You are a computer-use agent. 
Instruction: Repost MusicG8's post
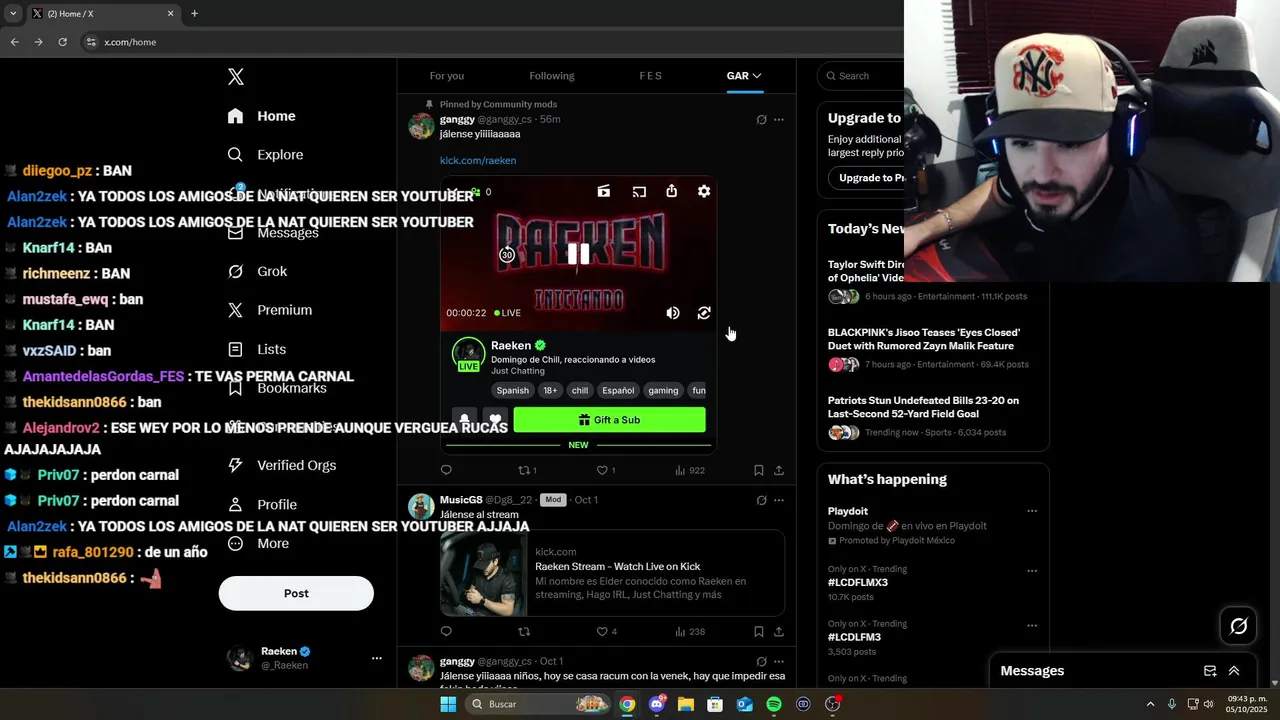(523, 632)
